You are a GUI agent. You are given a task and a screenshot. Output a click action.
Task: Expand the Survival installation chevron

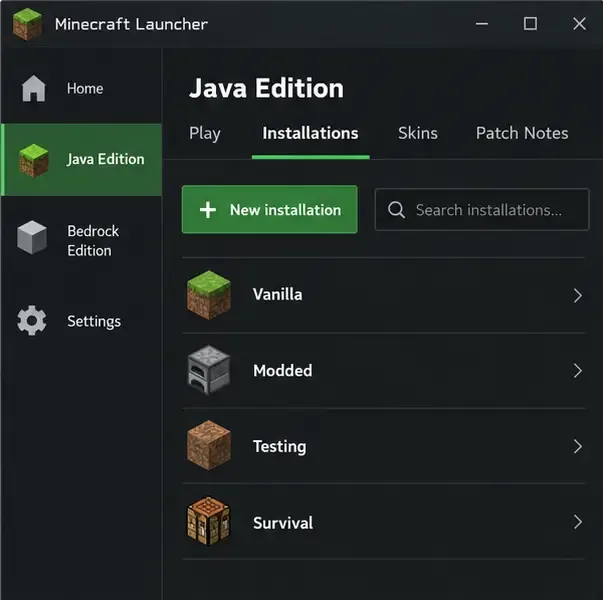coord(577,522)
